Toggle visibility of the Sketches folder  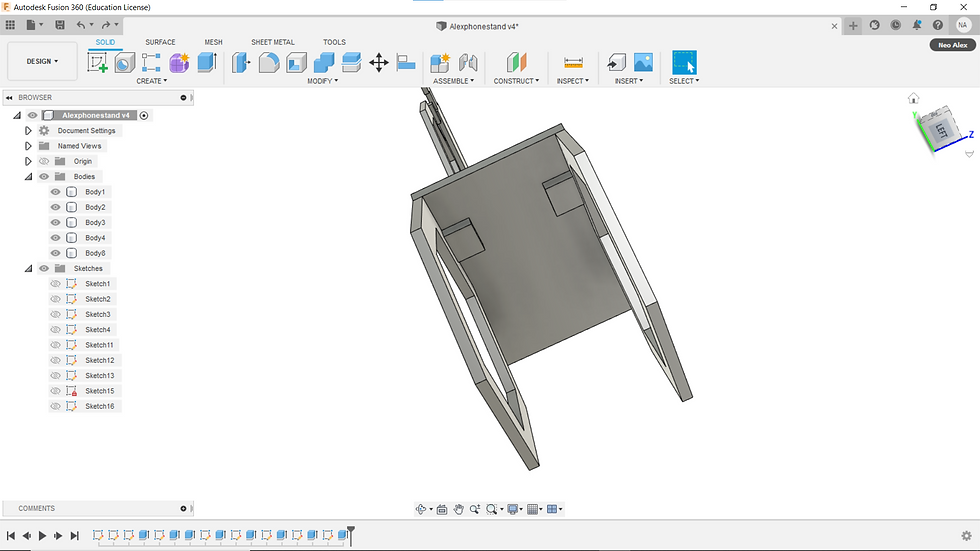44,269
